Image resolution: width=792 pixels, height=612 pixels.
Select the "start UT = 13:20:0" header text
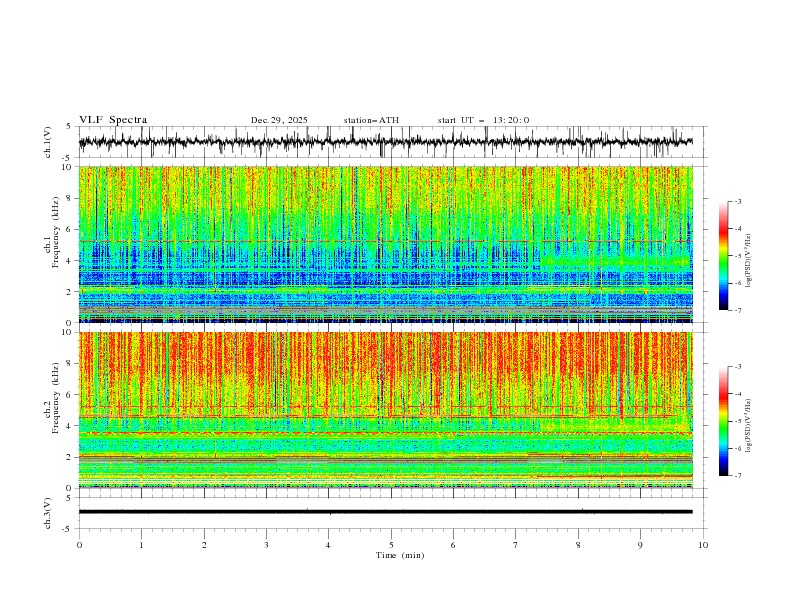click(483, 120)
